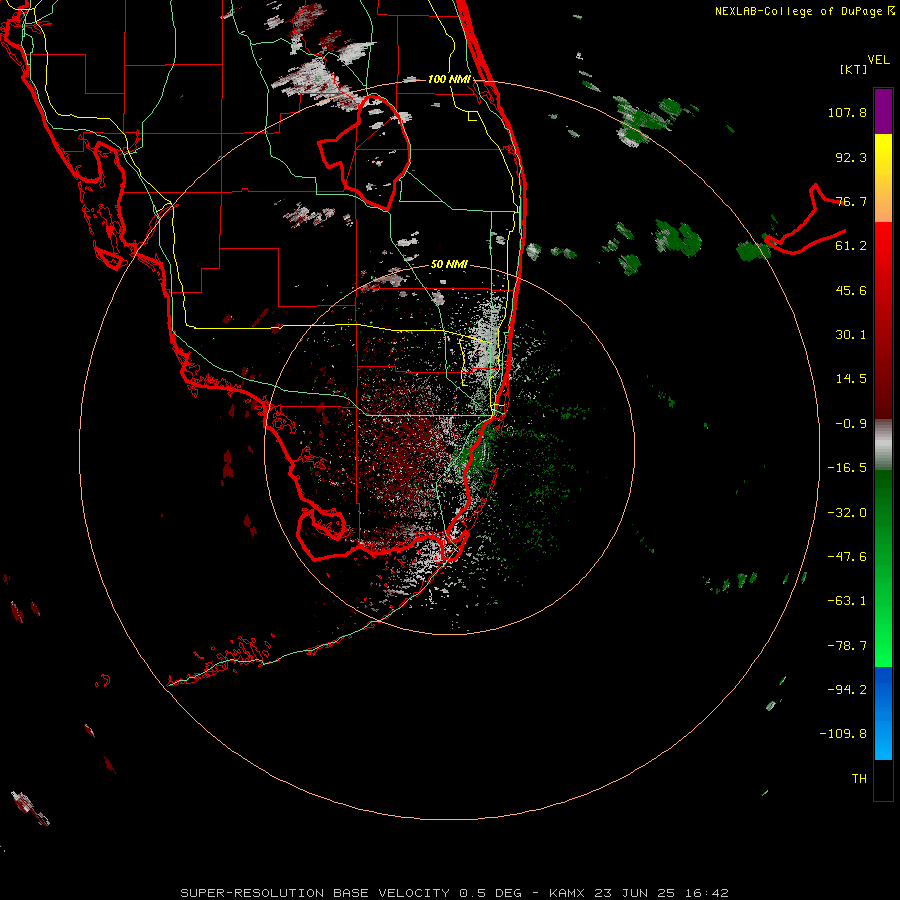
Task: Click the -63.1 legend value
Action: (x=847, y=601)
